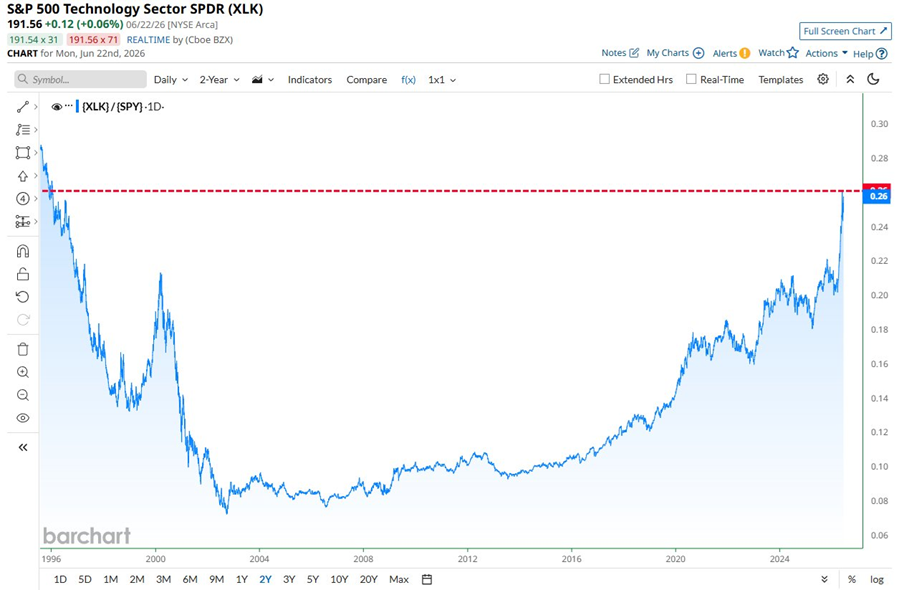Open the Daily frequency dropdown
Image resolution: width=899 pixels, height=590 pixels.
(171, 80)
